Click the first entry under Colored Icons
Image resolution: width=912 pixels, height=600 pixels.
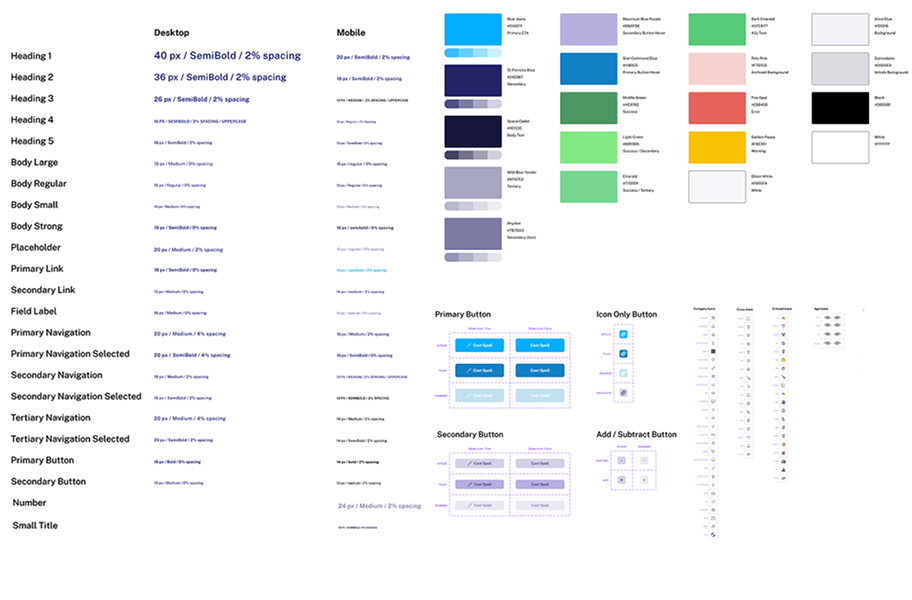(x=784, y=318)
